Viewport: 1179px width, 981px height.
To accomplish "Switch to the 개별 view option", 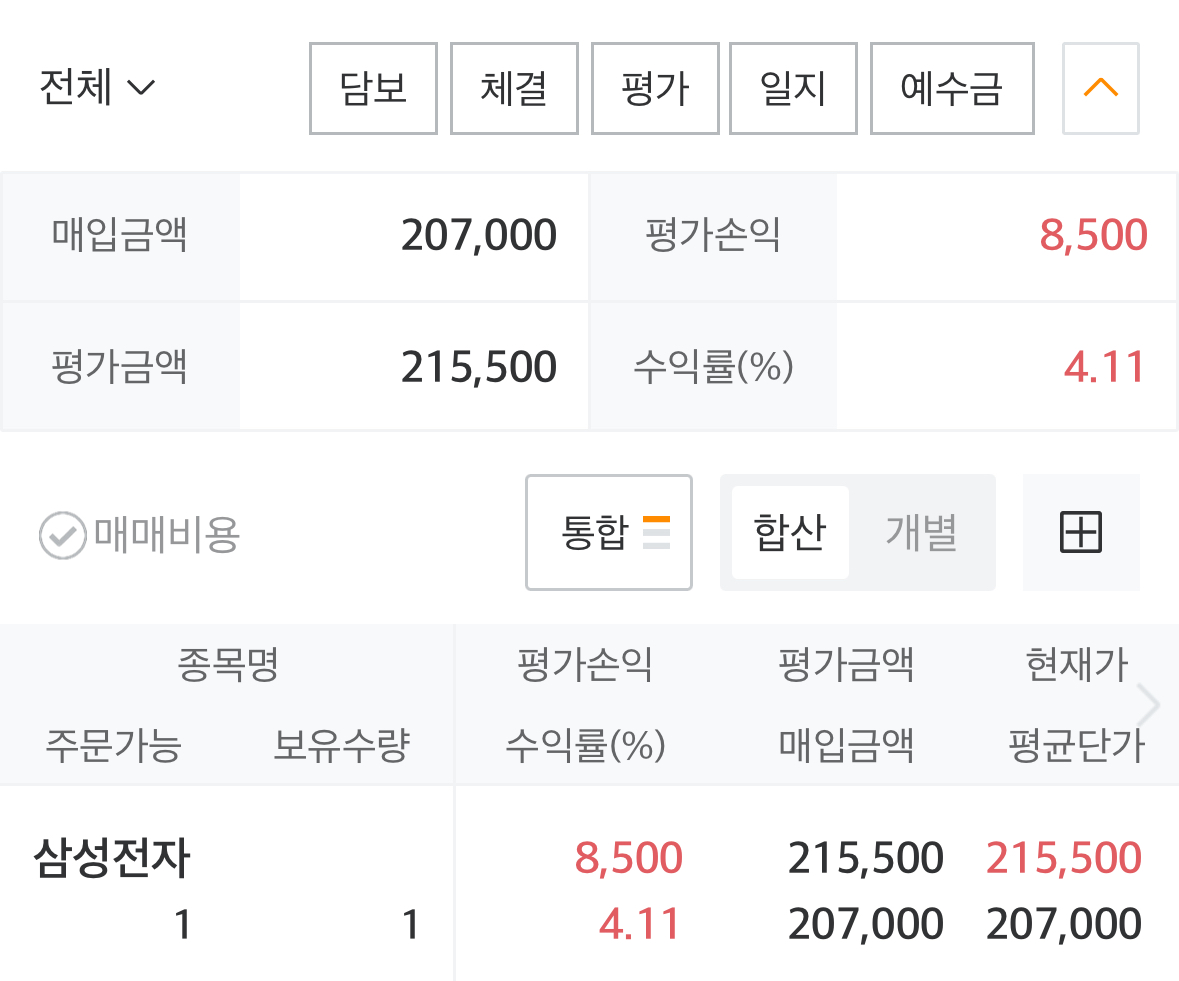I will (x=921, y=532).
